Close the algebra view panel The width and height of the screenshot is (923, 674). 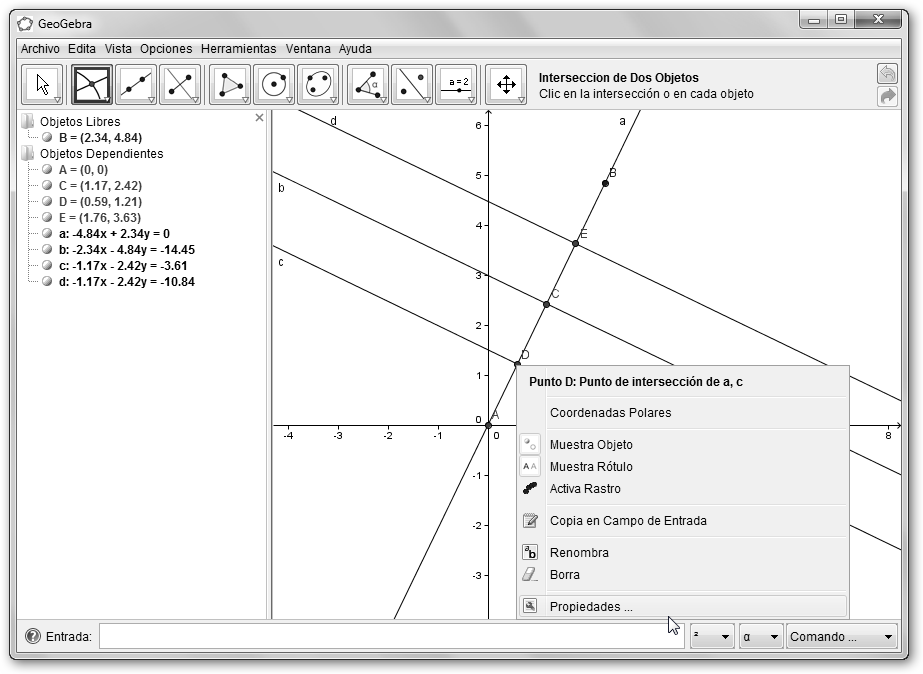(x=260, y=118)
